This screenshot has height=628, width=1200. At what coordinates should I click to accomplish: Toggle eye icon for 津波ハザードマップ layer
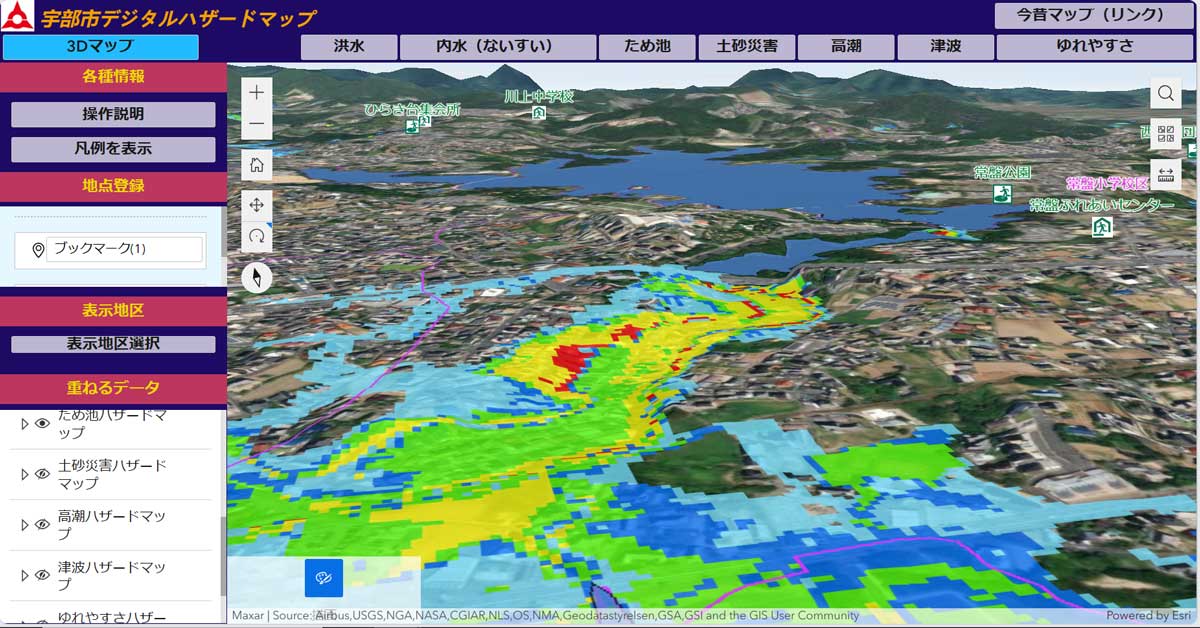(x=42, y=575)
